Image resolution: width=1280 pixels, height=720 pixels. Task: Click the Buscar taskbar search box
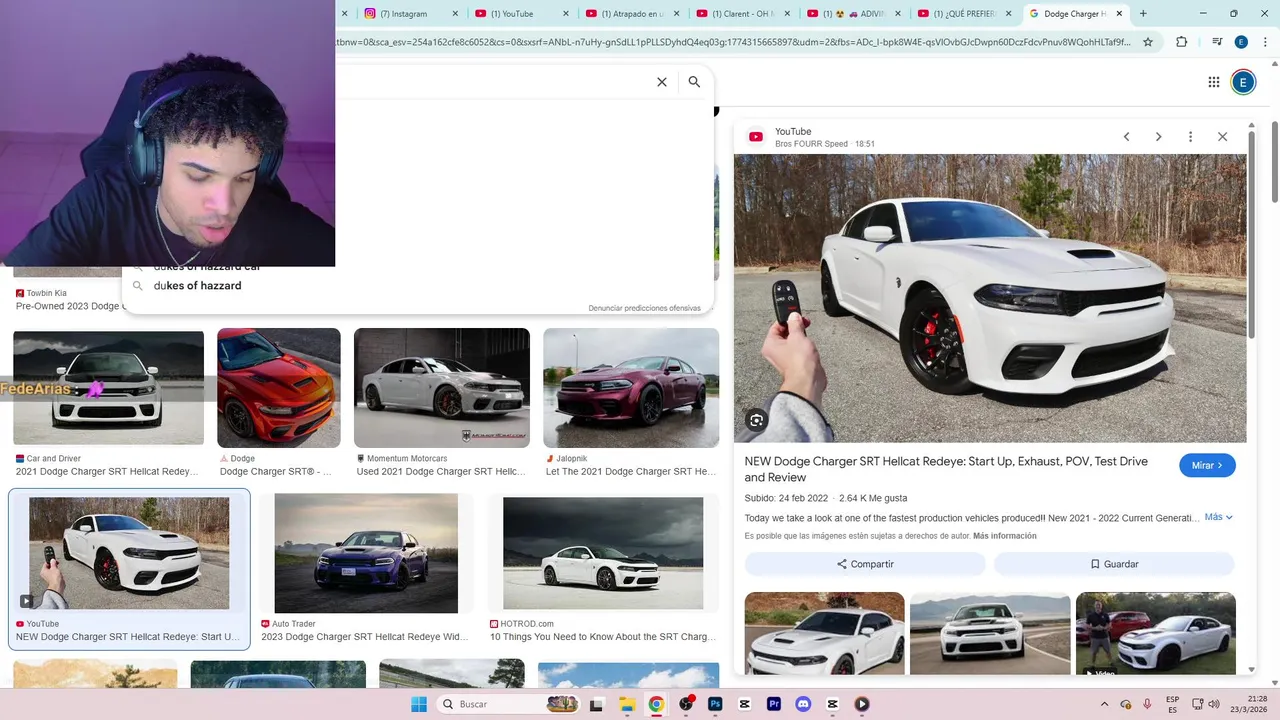click(x=508, y=704)
